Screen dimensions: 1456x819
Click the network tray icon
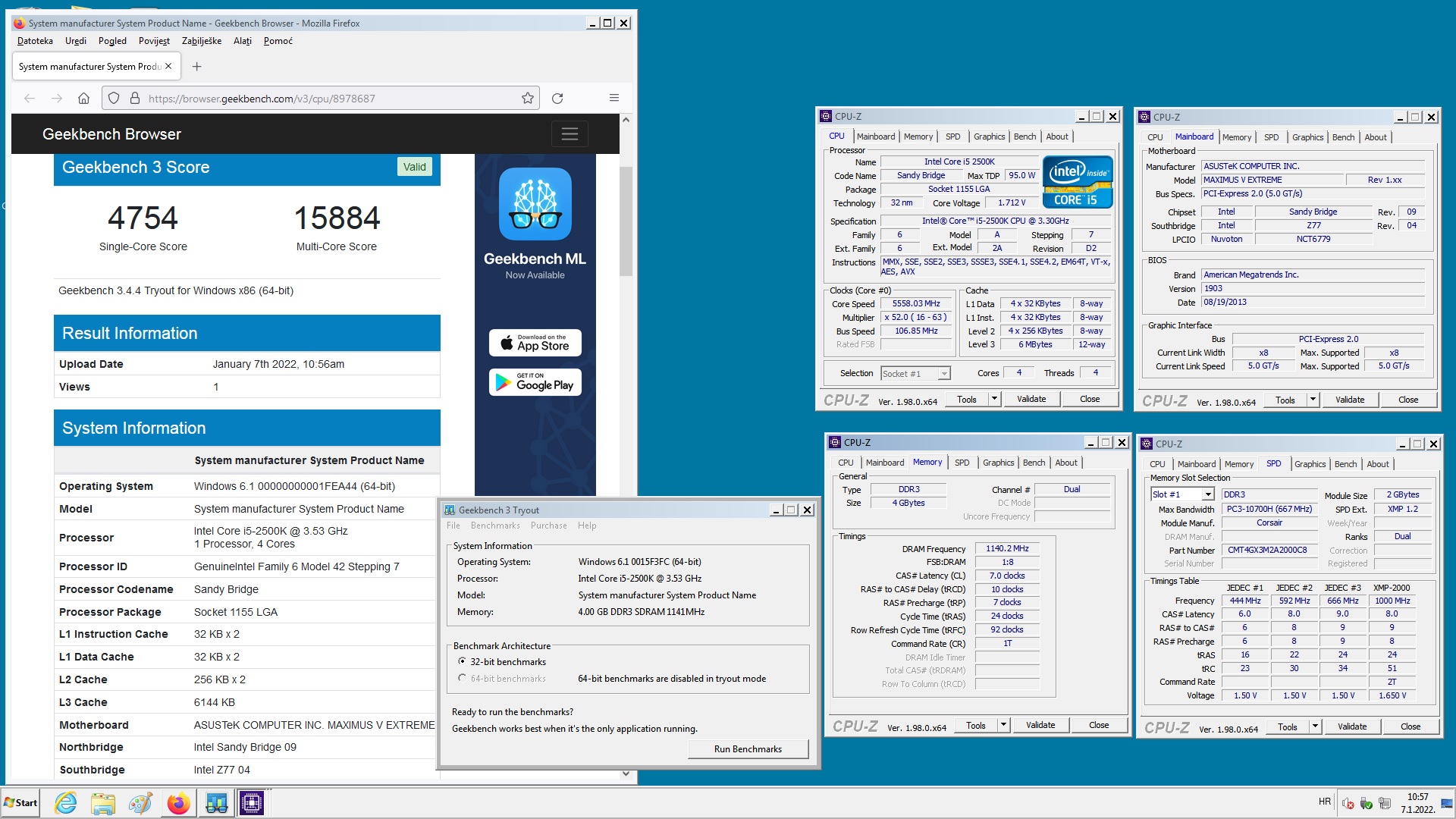1385,804
